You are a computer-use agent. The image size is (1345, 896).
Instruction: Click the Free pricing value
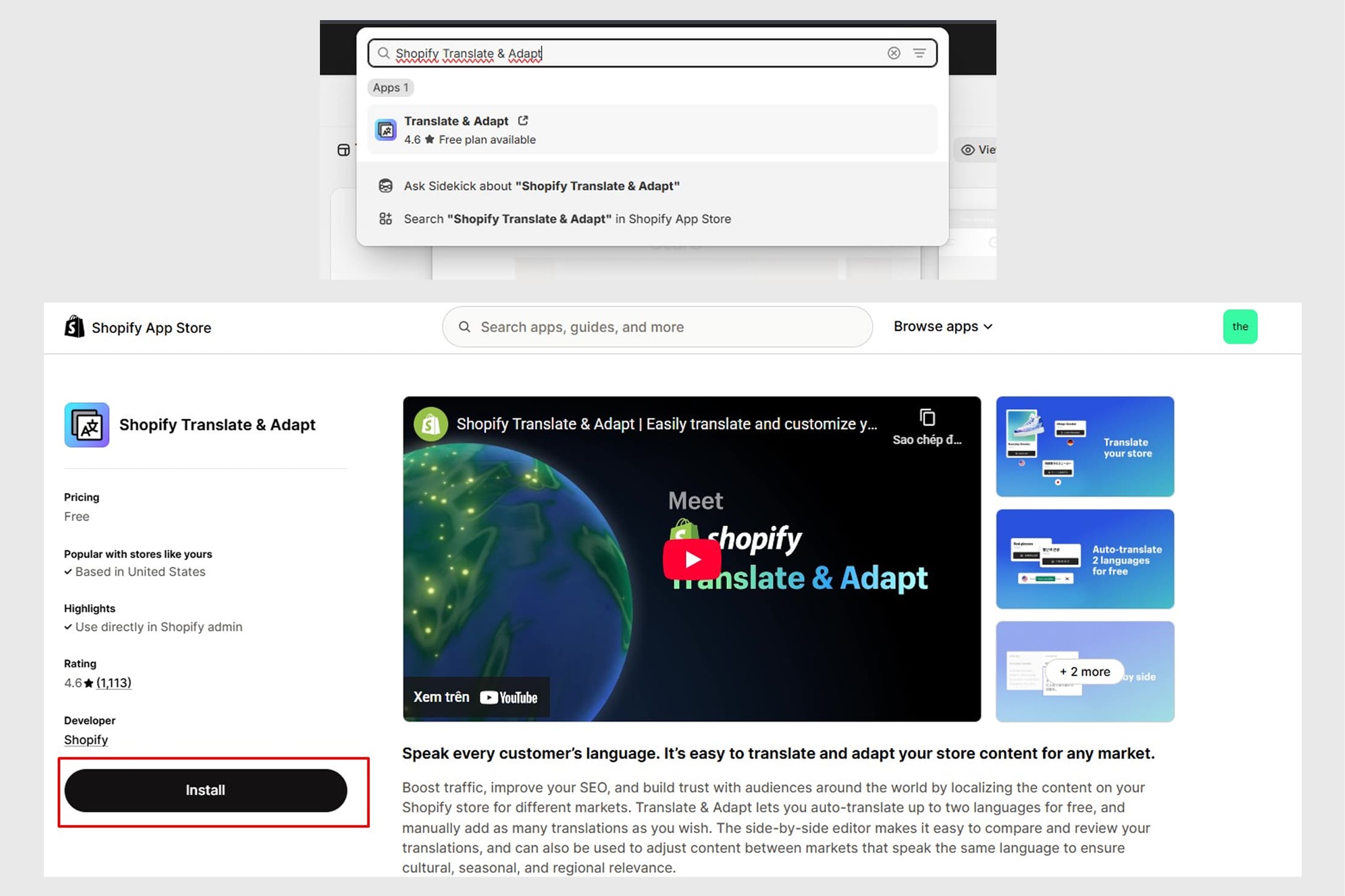[x=77, y=517]
